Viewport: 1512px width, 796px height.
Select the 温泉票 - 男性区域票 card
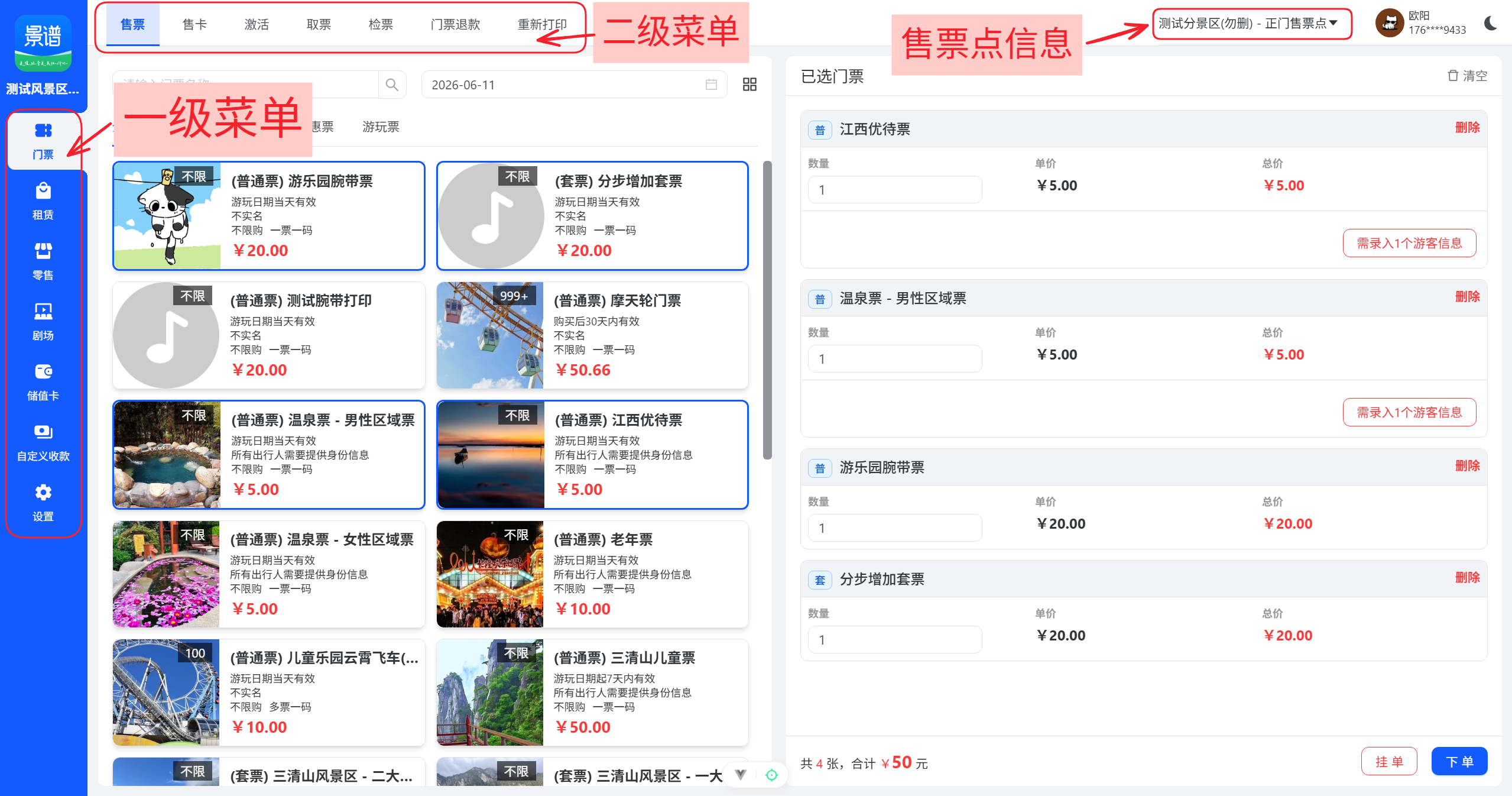[269, 455]
